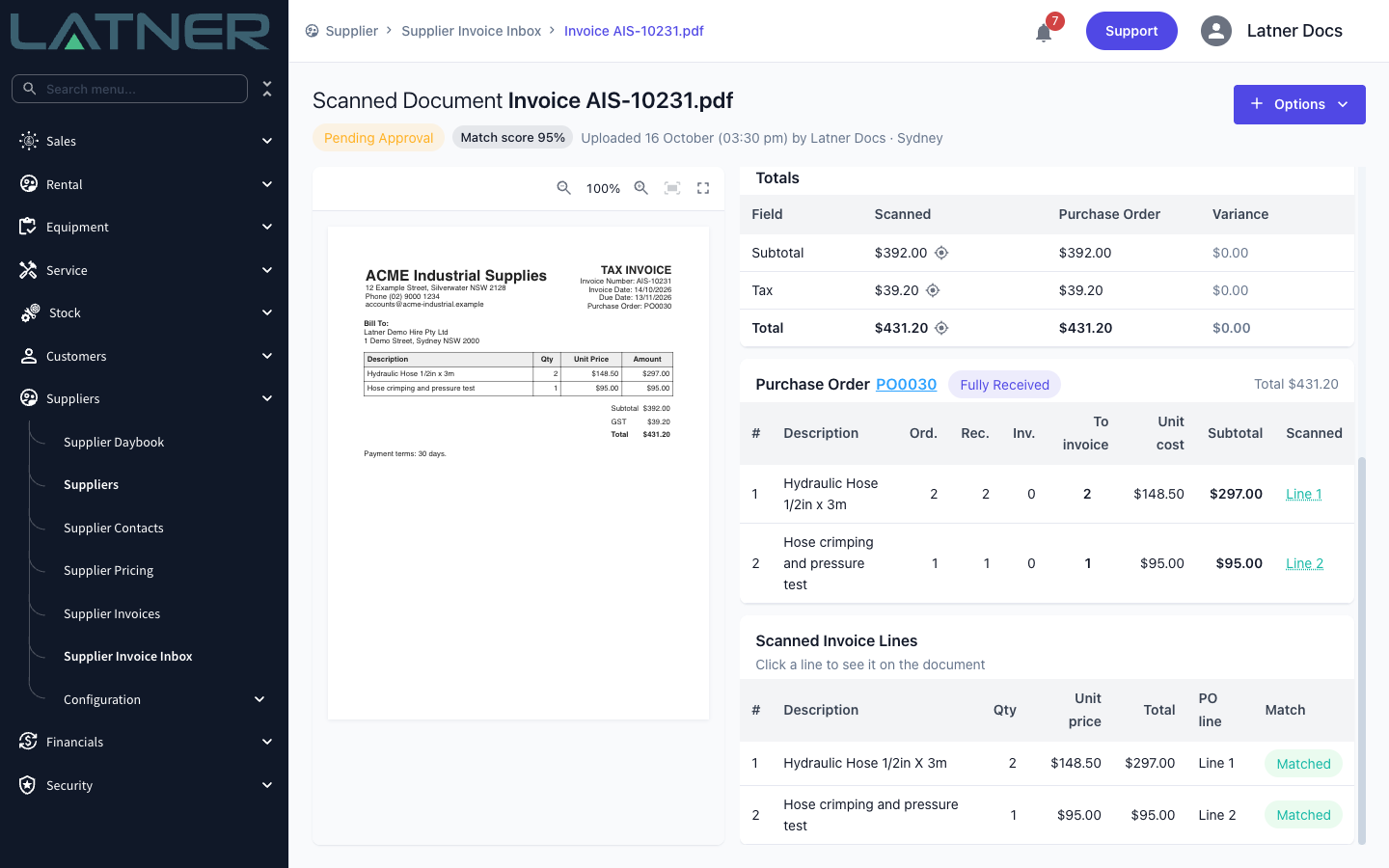Viewport: 1389px width, 868px height.
Task: Expand the Configuration submenu
Action: point(259,699)
